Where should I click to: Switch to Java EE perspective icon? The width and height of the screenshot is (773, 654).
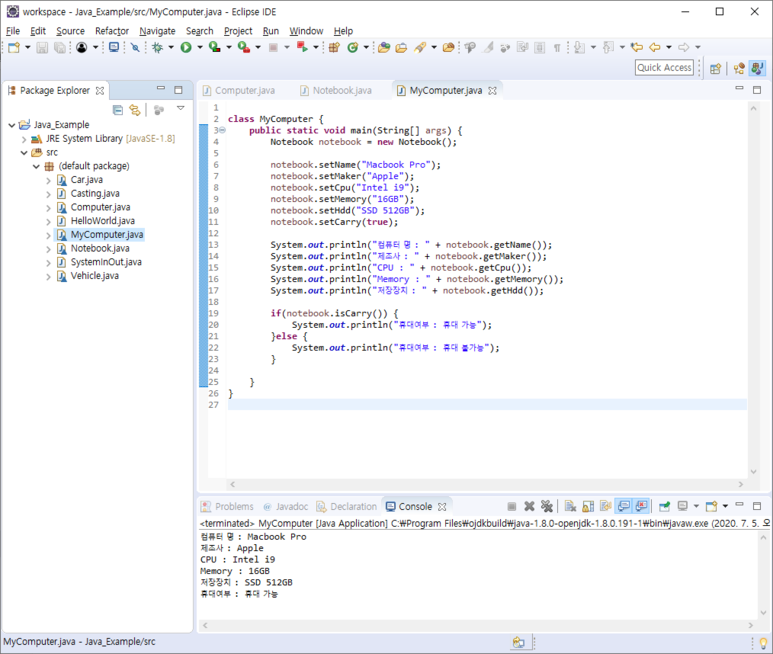738,69
